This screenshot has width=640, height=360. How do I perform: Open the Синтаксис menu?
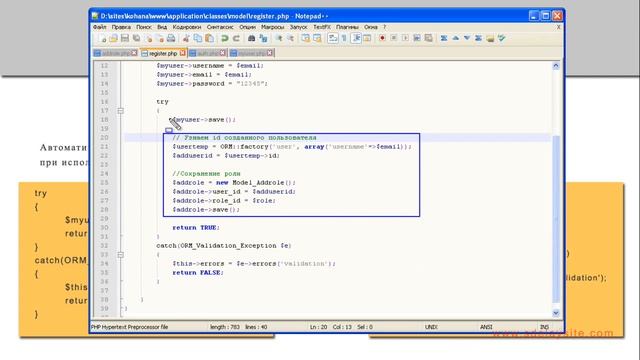pyautogui.click(x=220, y=27)
